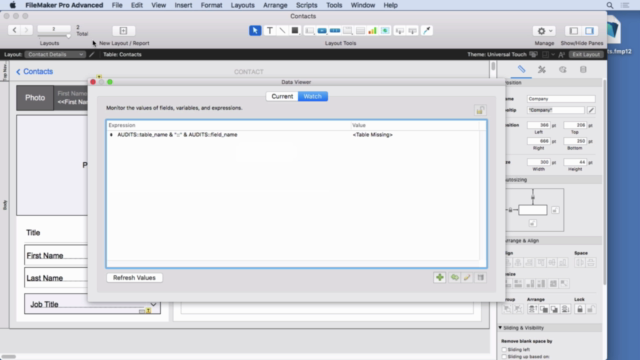The width and height of the screenshot is (640, 360).
Task: Collapse the Sliding & Visibility section
Action: [x=500, y=328]
